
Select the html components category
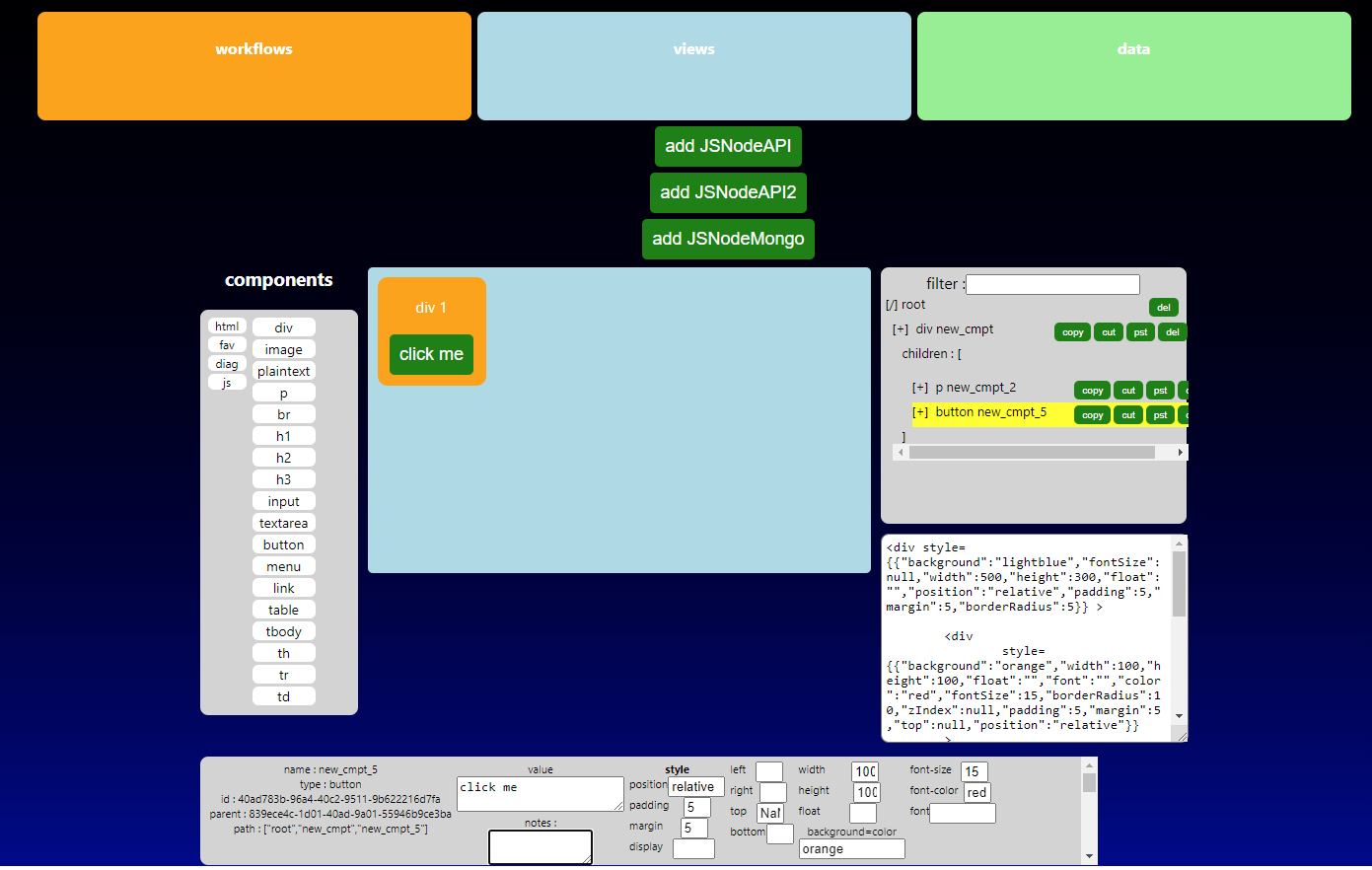tap(227, 326)
